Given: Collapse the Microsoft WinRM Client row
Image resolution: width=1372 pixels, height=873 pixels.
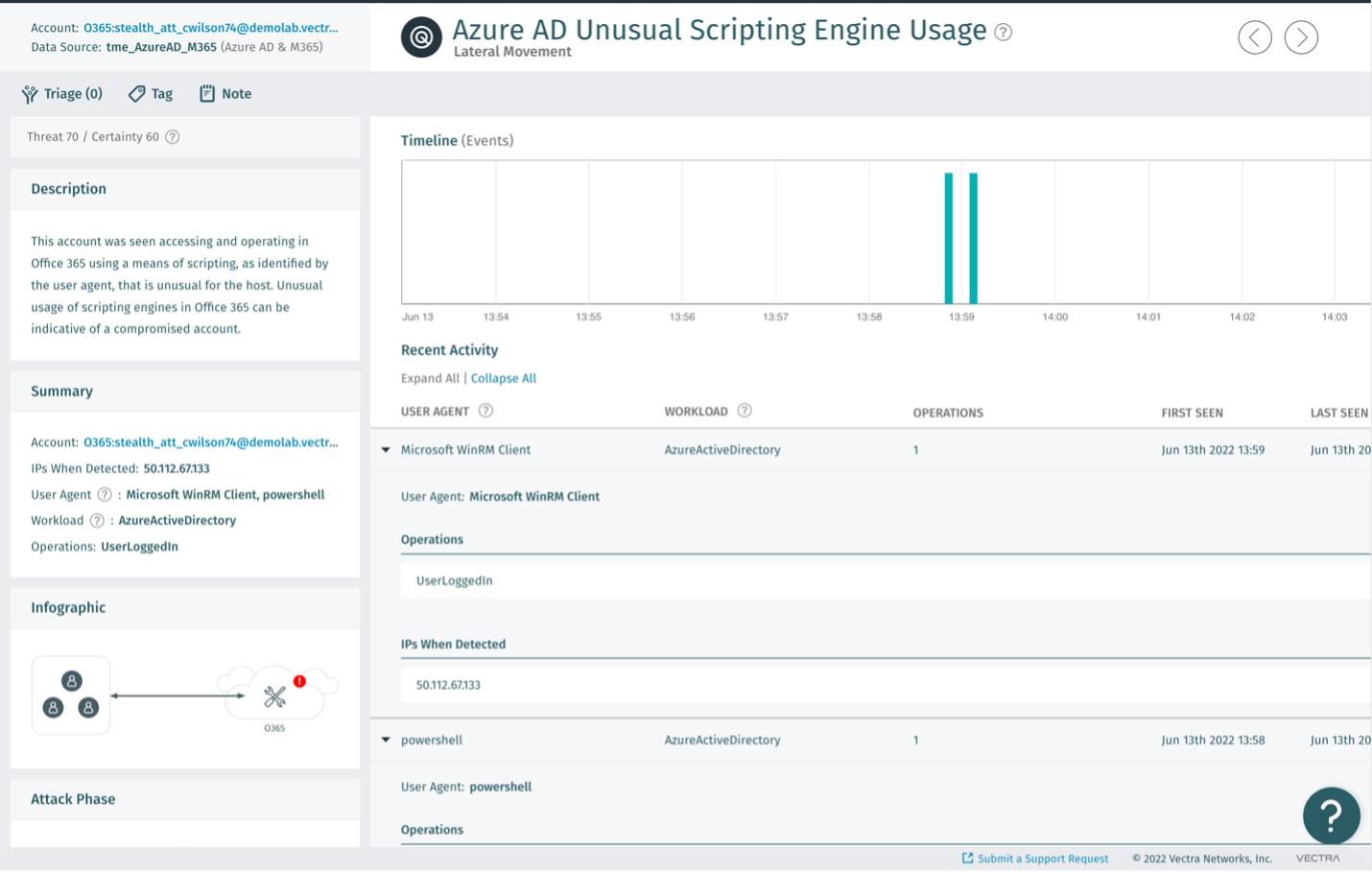Looking at the screenshot, I should (x=386, y=450).
